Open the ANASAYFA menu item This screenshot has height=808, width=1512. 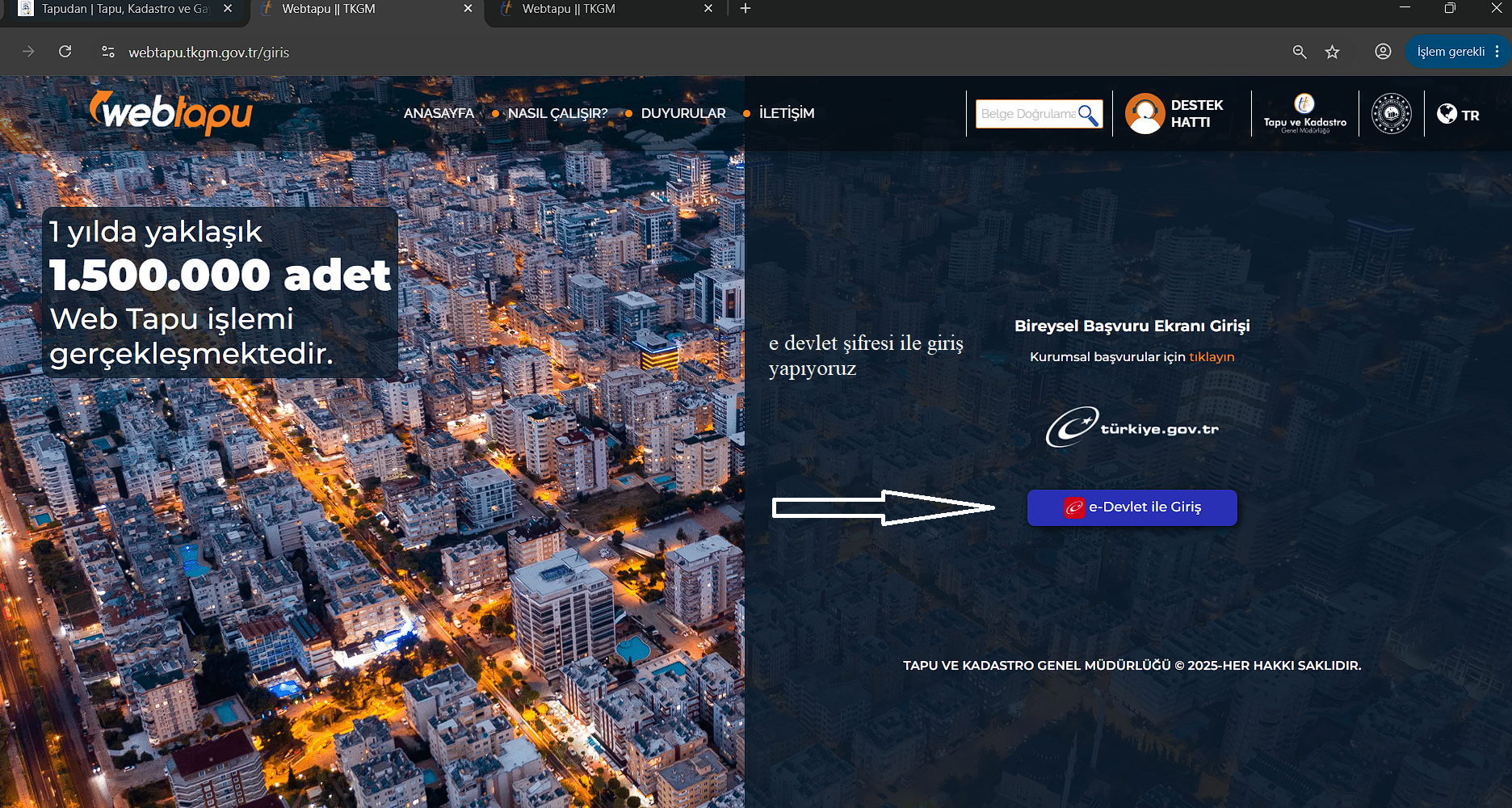coord(439,113)
